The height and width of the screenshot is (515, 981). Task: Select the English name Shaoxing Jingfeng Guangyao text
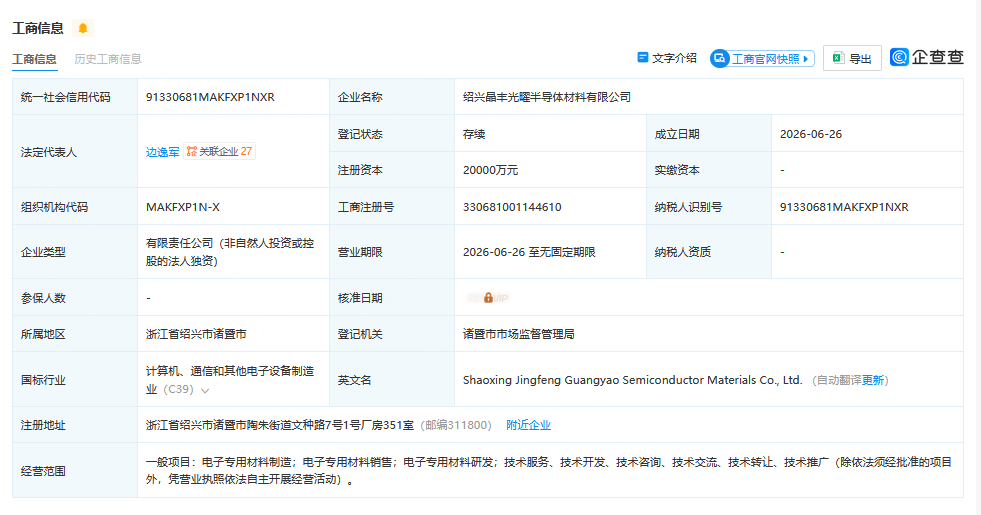coord(633,380)
